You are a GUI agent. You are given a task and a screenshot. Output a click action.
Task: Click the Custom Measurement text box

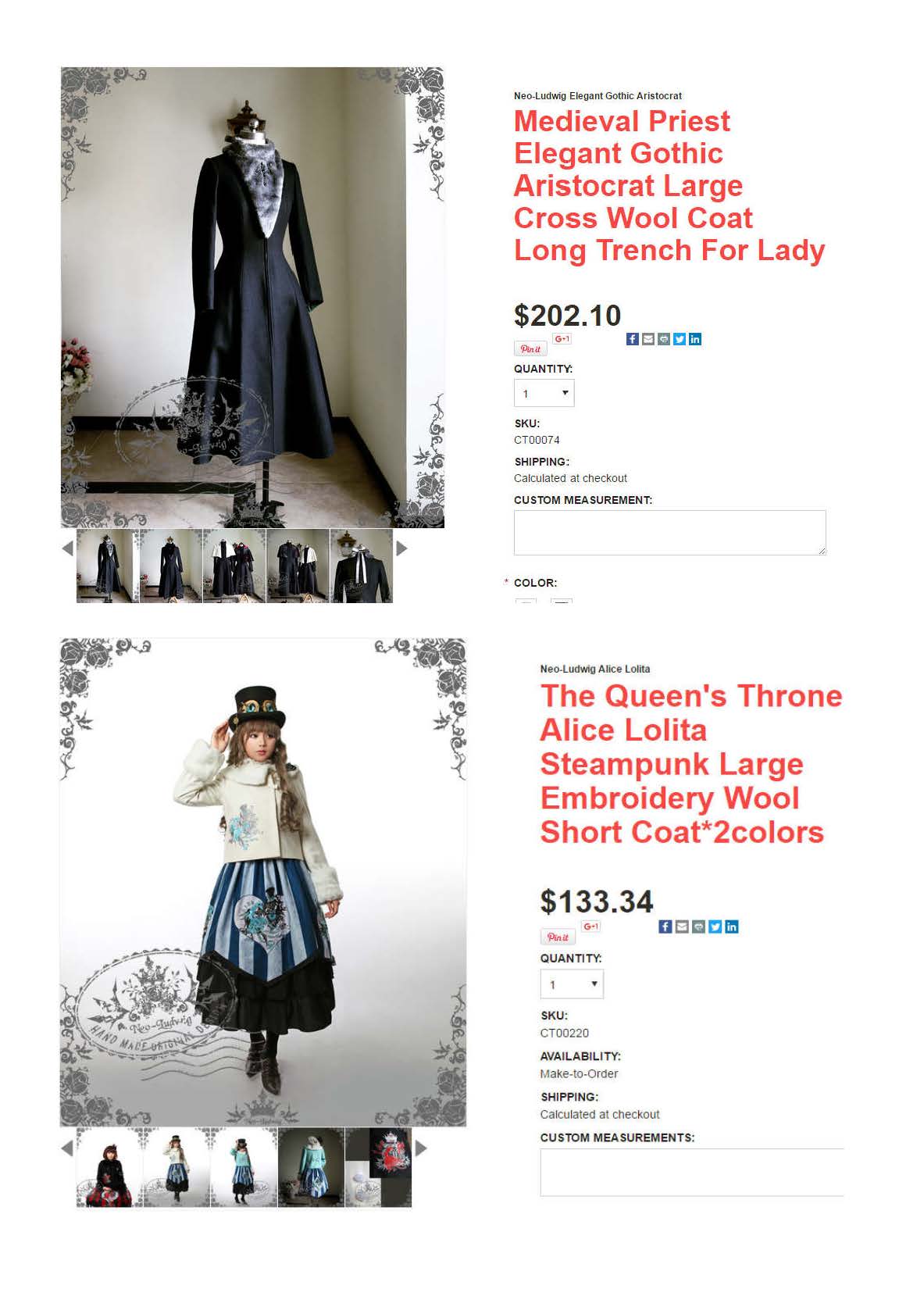(669, 533)
